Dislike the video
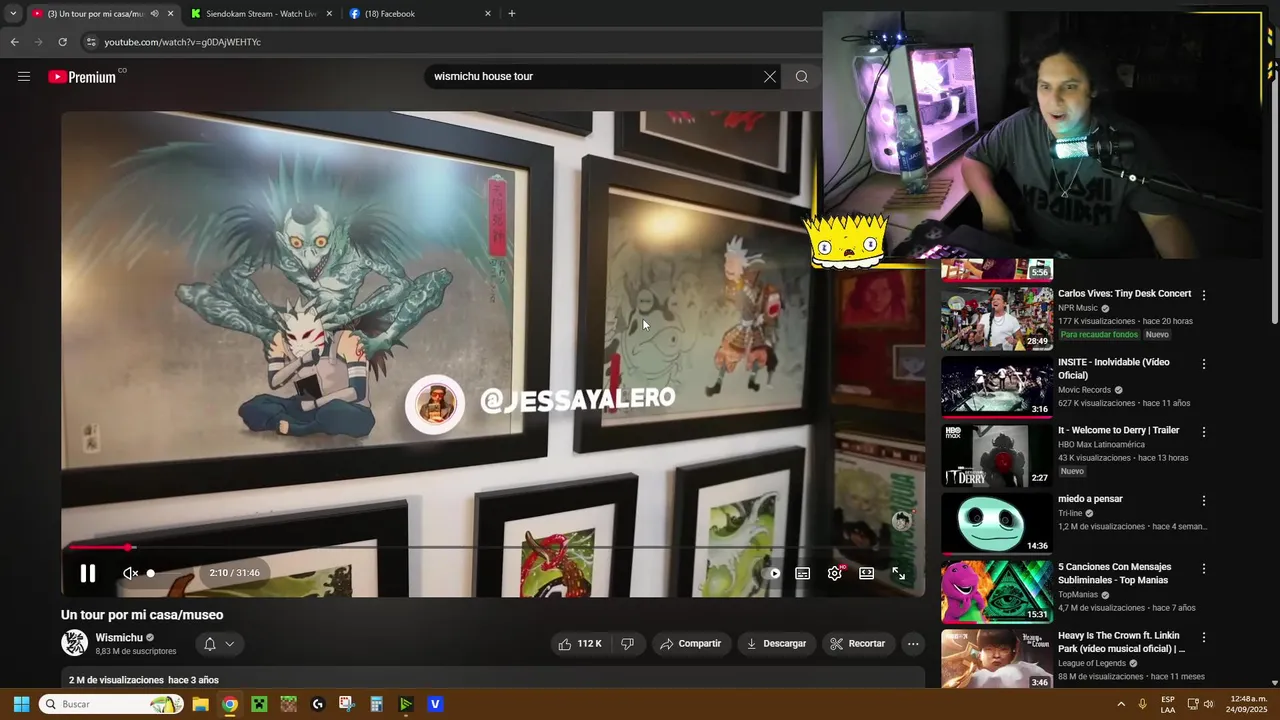Viewport: 1280px width, 720px height. pyautogui.click(x=627, y=644)
